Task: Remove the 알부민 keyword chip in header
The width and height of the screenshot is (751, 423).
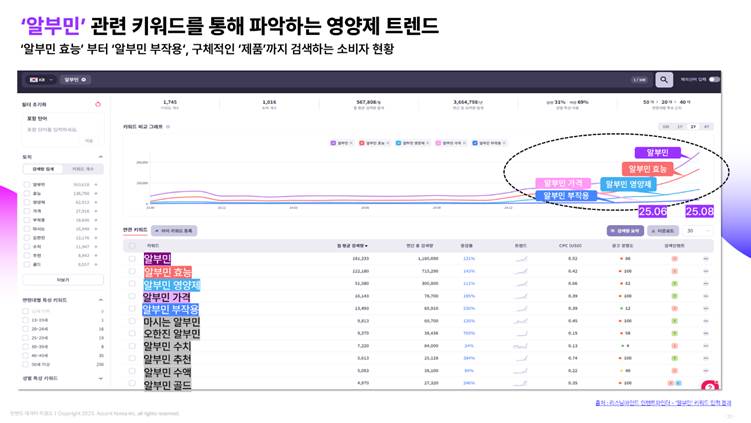Action: coord(84,80)
